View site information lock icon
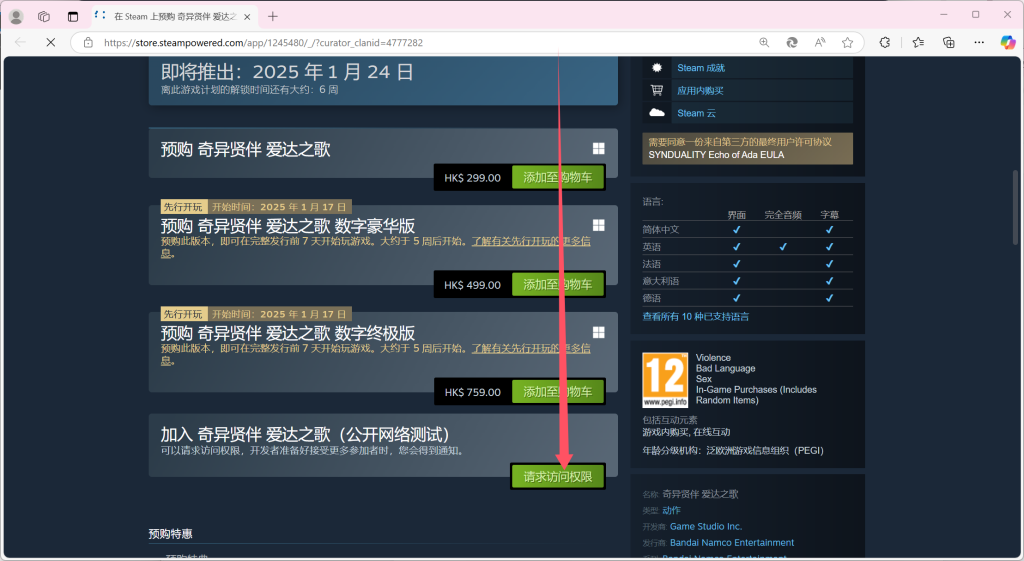The image size is (1024, 561). 88,42
